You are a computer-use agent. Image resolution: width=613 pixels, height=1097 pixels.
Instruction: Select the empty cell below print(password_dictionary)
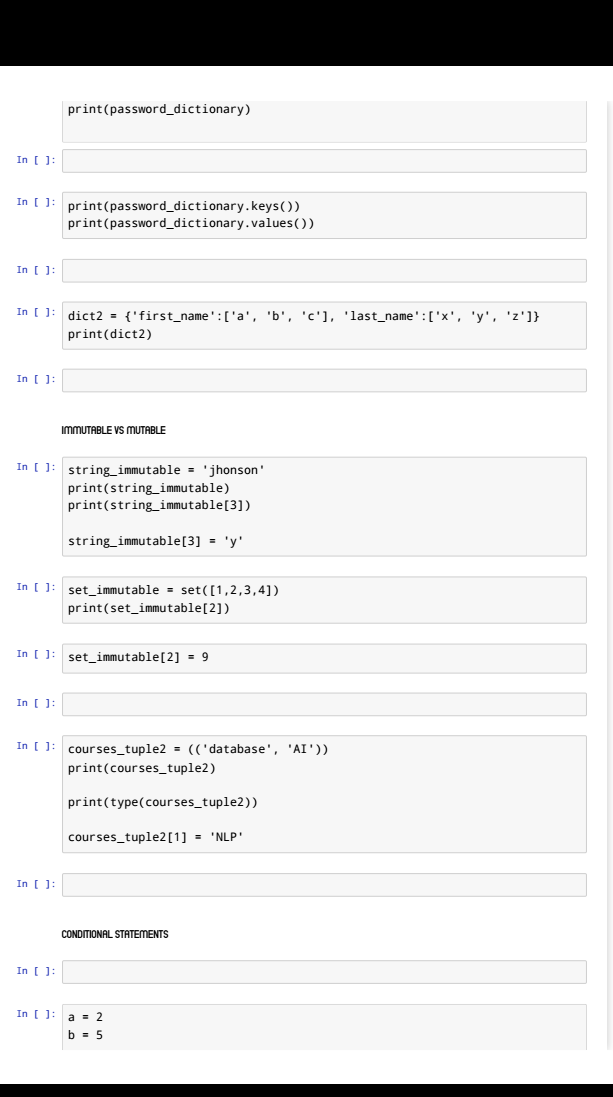pos(324,161)
